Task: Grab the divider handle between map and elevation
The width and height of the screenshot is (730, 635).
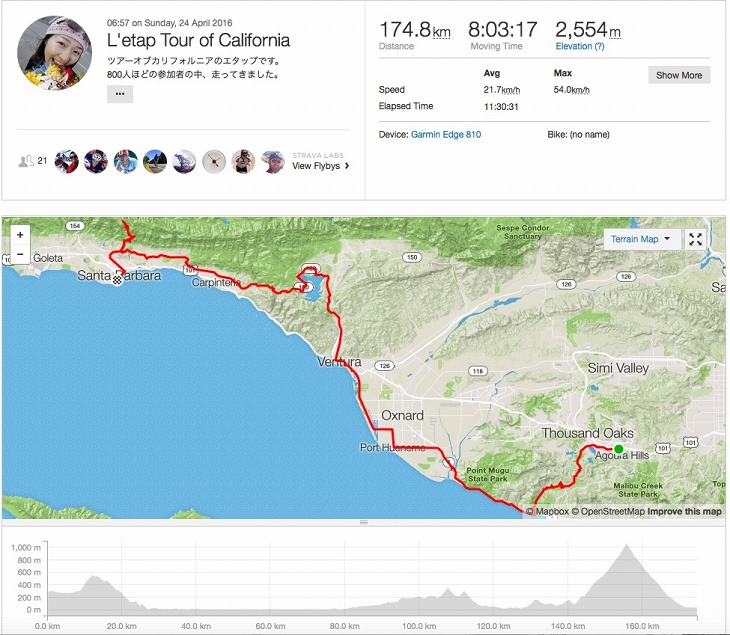Action: tap(364, 522)
